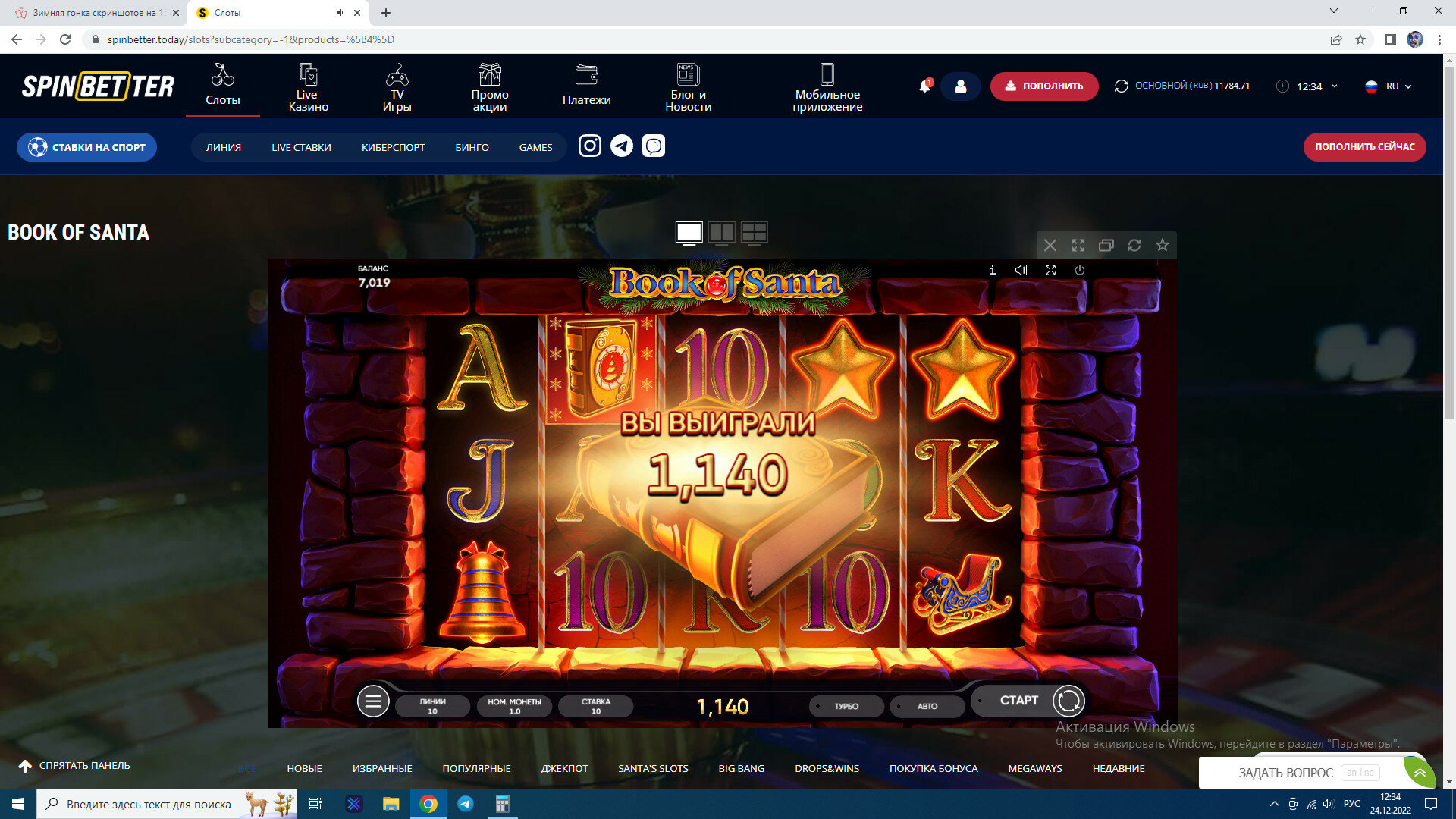Expand the time zone dropdown
The width and height of the screenshot is (1456, 819).
coord(1310,86)
